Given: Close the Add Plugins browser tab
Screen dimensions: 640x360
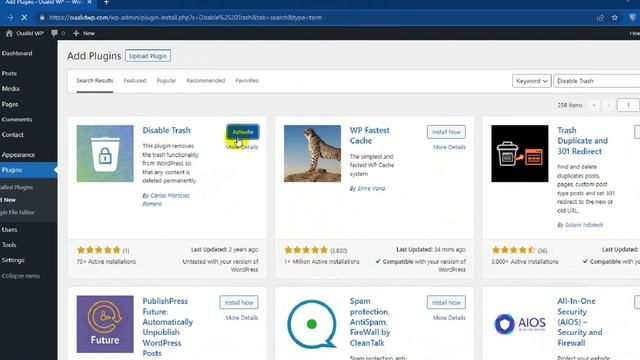Looking at the screenshot, I should pyautogui.click(x=90, y=2).
